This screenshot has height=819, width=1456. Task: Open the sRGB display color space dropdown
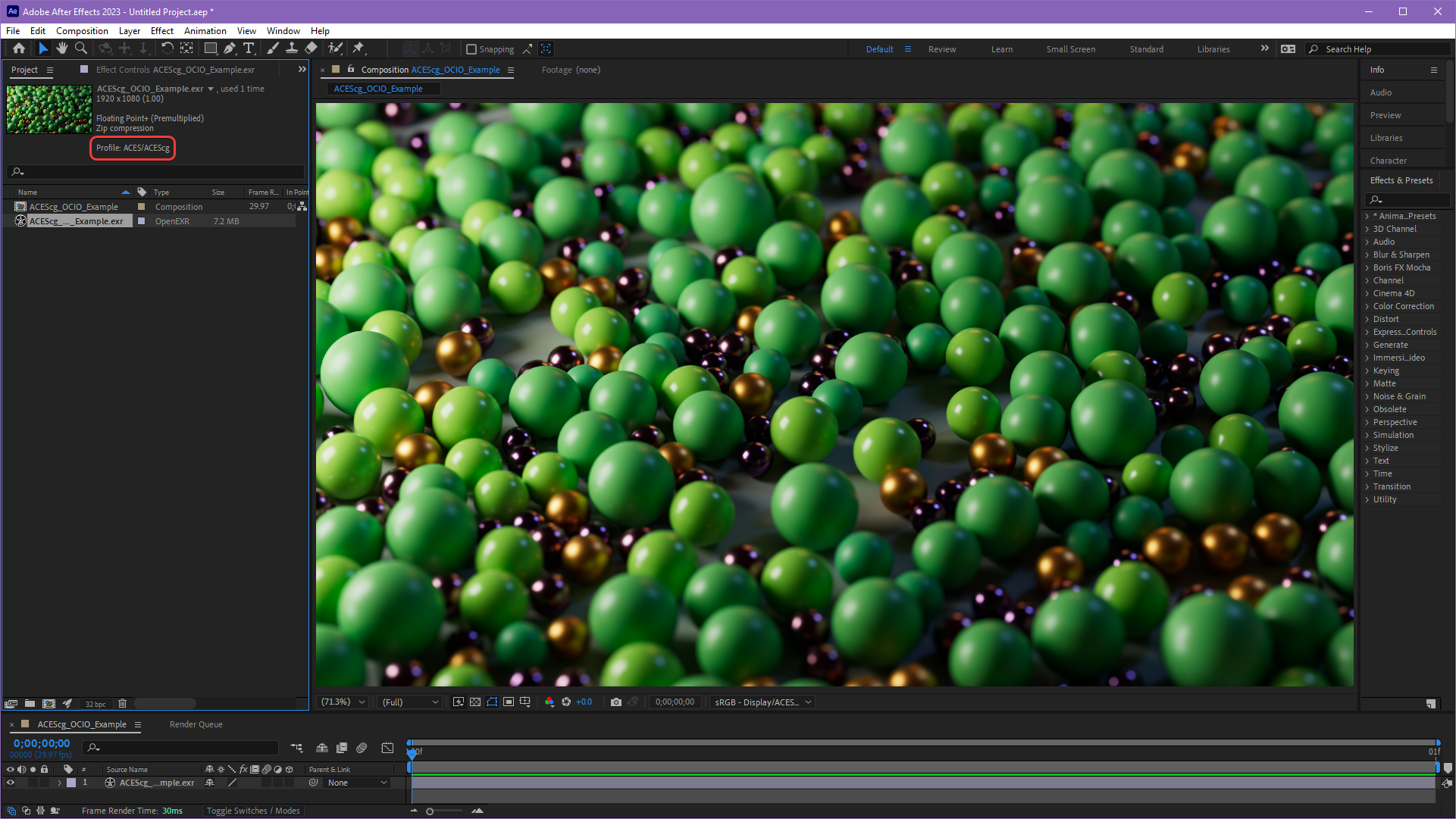pyautogui.click(x=762, y=702)
